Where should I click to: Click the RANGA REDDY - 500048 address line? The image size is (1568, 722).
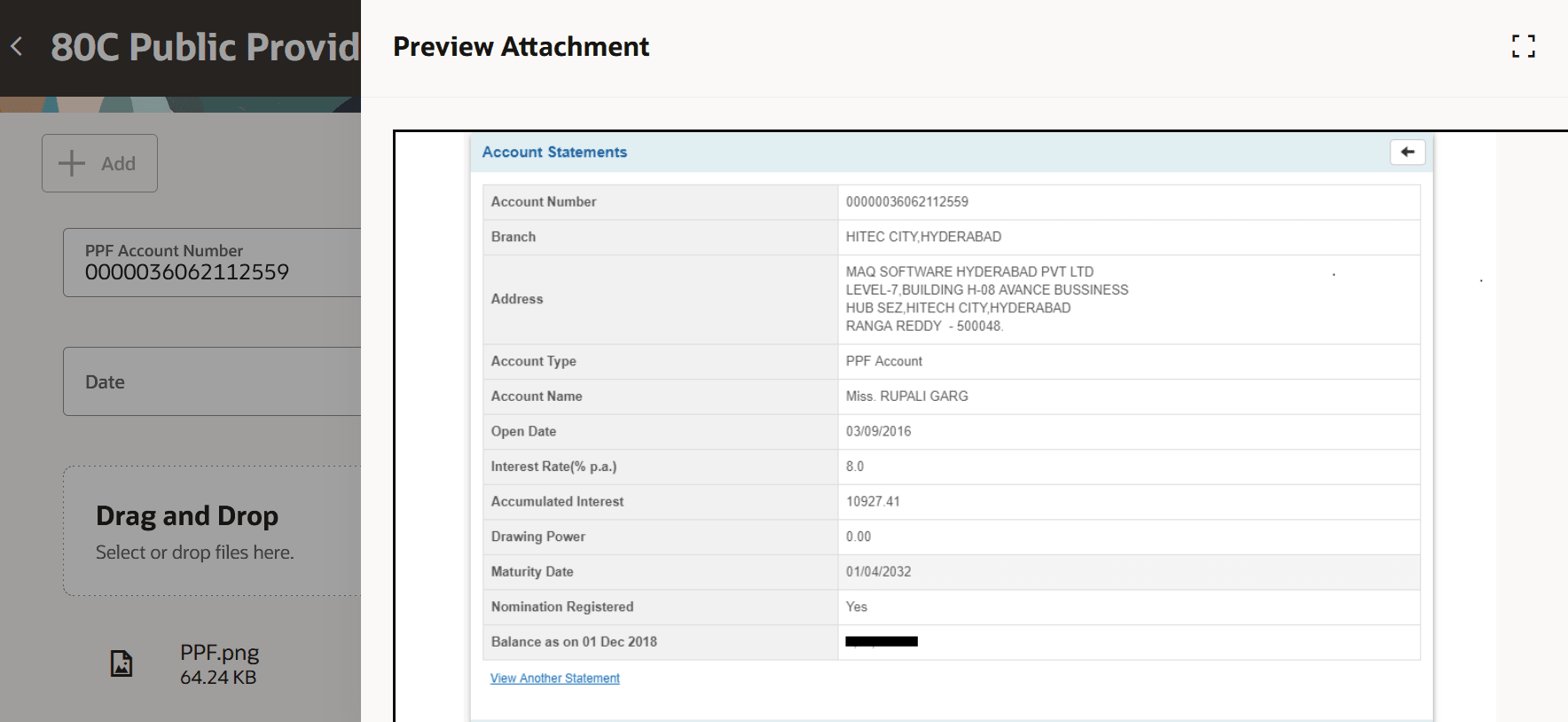[x=923, y=326]
